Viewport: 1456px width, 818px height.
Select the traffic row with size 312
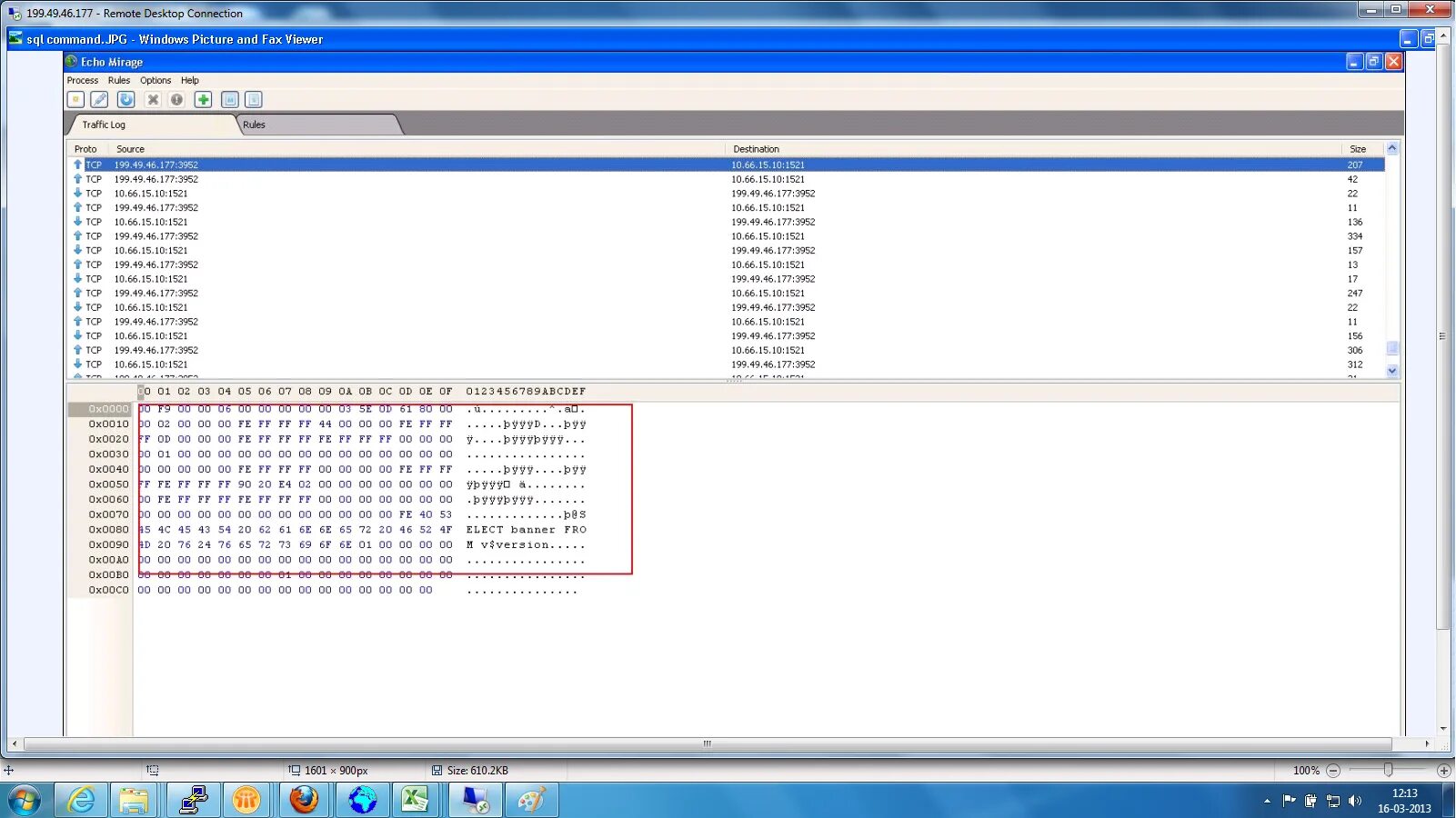[x=728, y=364]
